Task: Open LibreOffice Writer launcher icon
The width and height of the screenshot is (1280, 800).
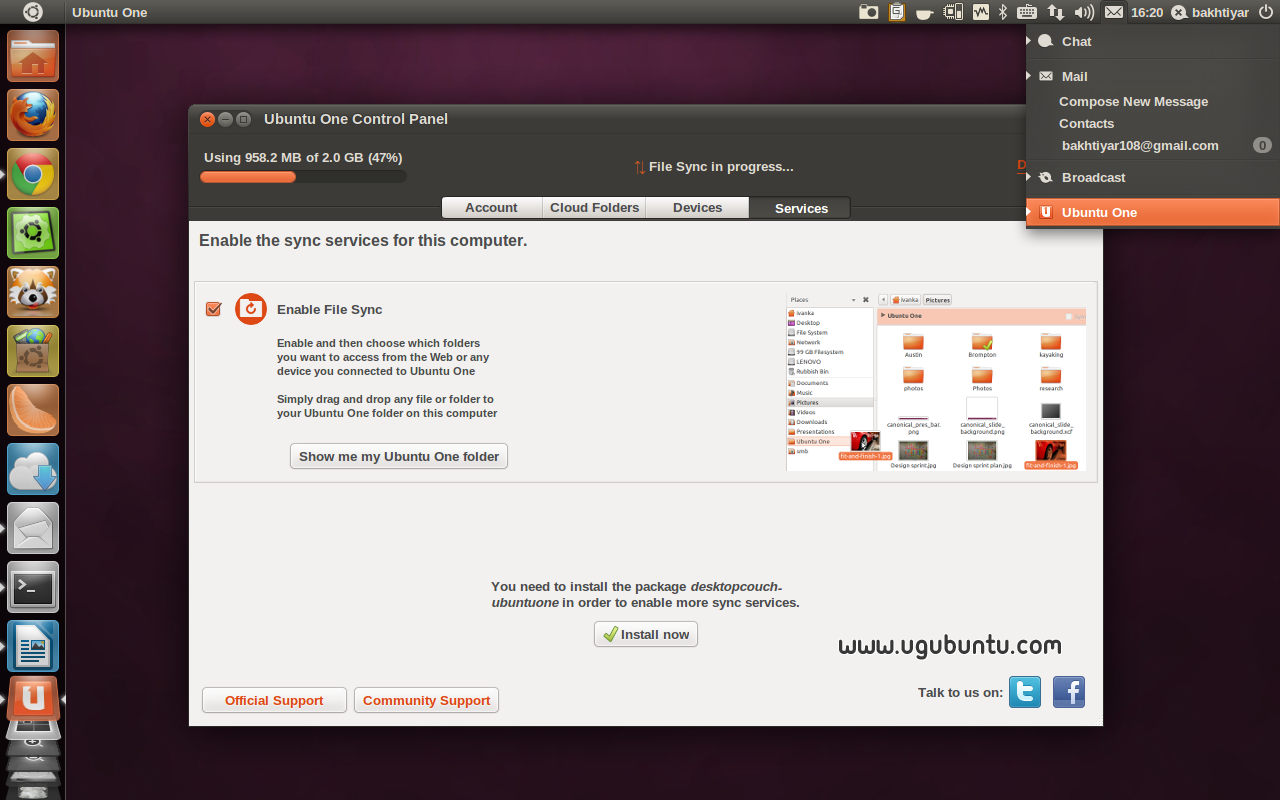Action: (33, 646)
